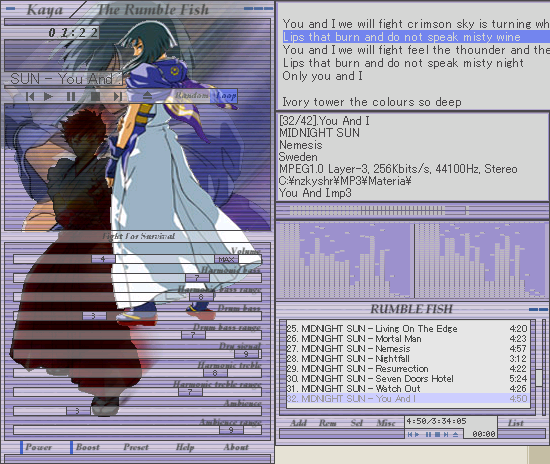
Task: Click the Ambience slider handle
Action: click(78, 411)
